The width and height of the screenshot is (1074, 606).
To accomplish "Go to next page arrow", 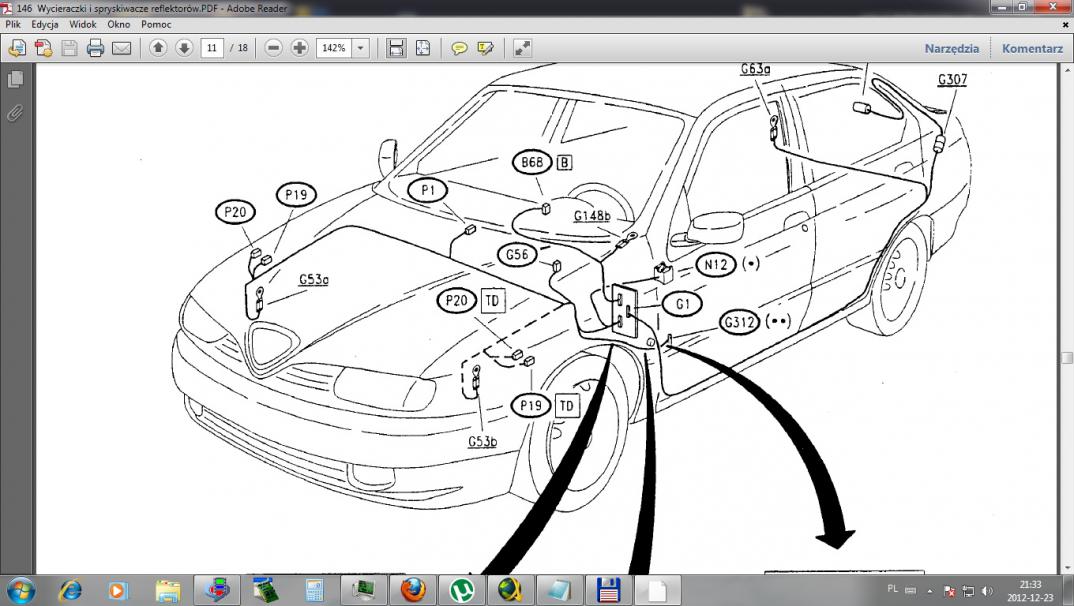I will tap(184, 48).
